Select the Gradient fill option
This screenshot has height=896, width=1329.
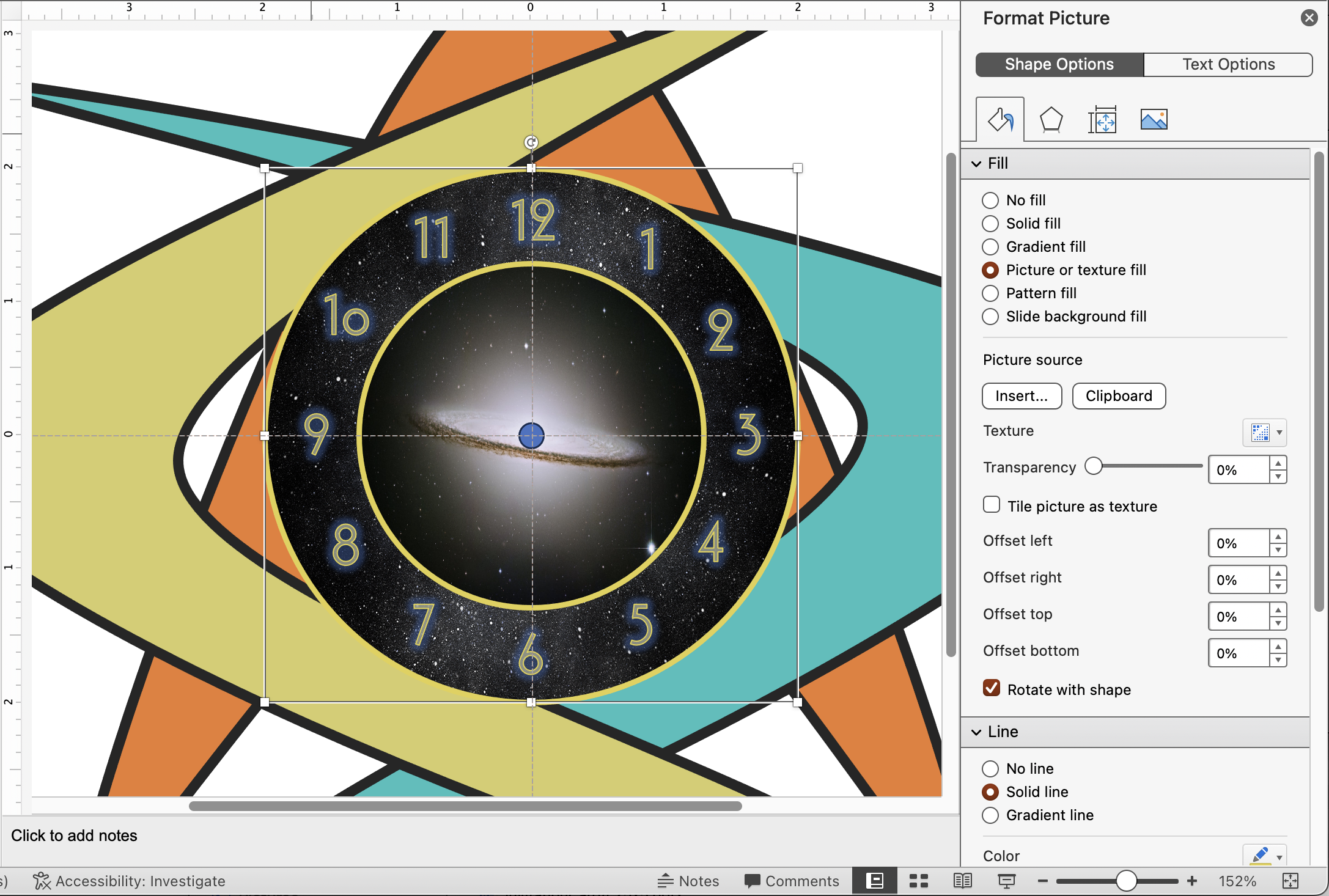[990, 247]
